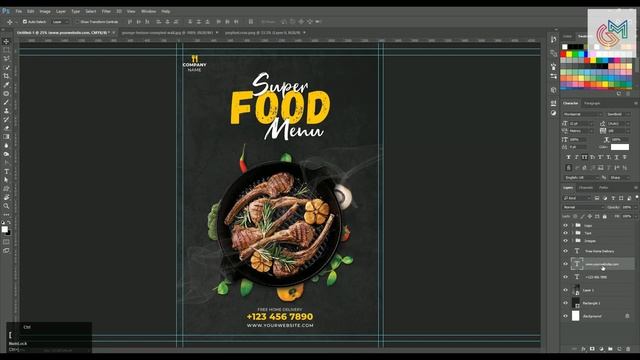The image size is (640, 360).
Task: Select the Eraser tool
Action: click(6, 128)
